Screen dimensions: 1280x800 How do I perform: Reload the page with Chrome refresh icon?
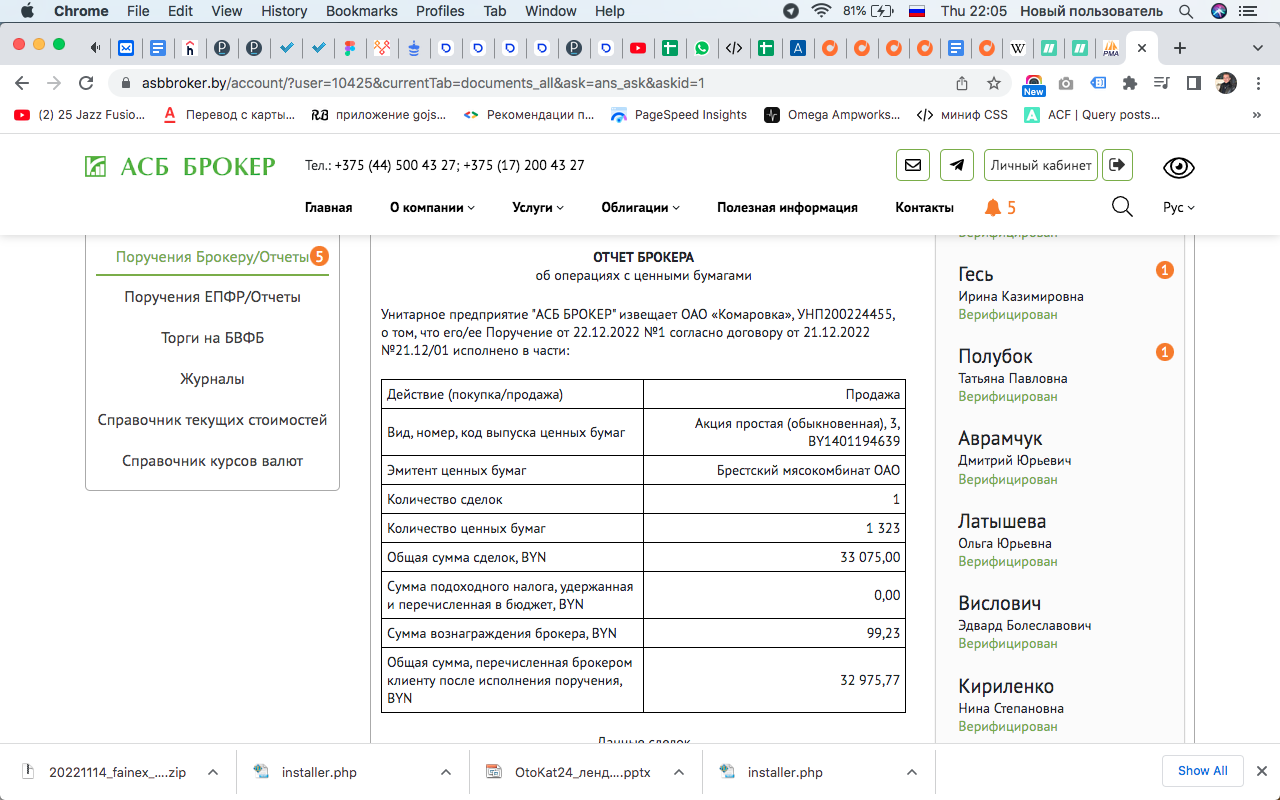click(x=86, y=83)
